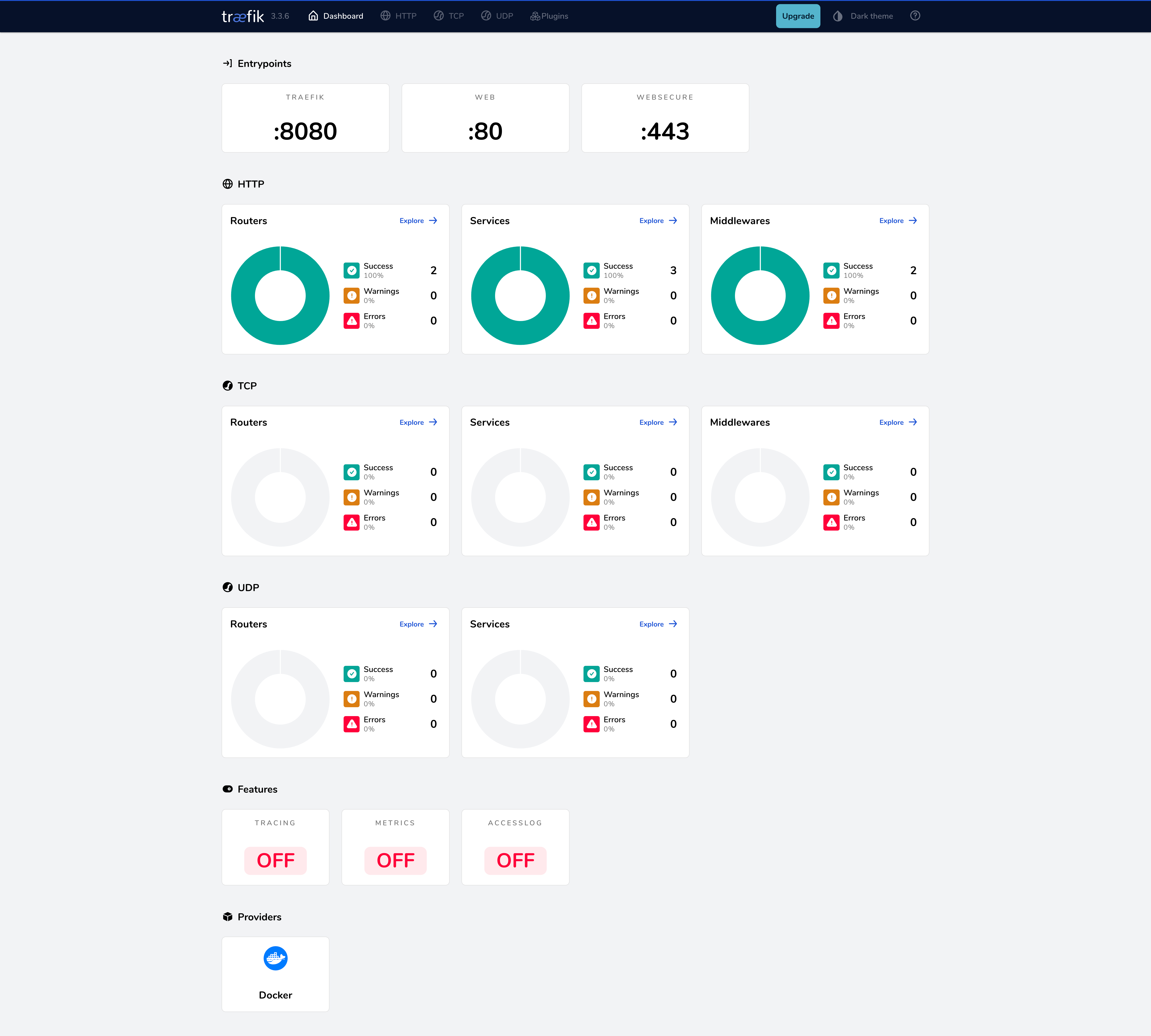This screenshot has height=1036, width=1151.
Task: Click the Warnings icon in HTTP Services
Action: [x=591, y=295]
